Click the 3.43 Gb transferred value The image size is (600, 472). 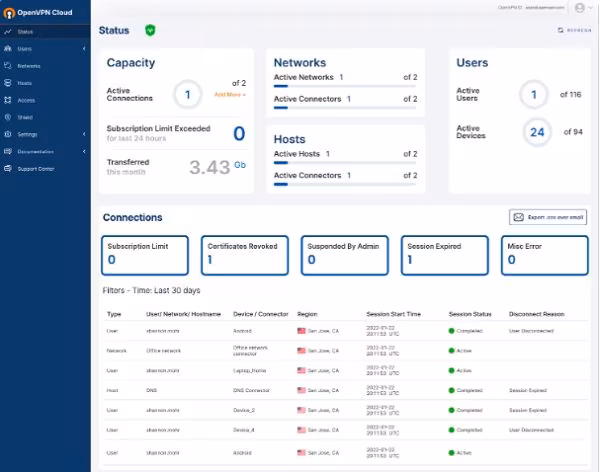click(217, 167)
